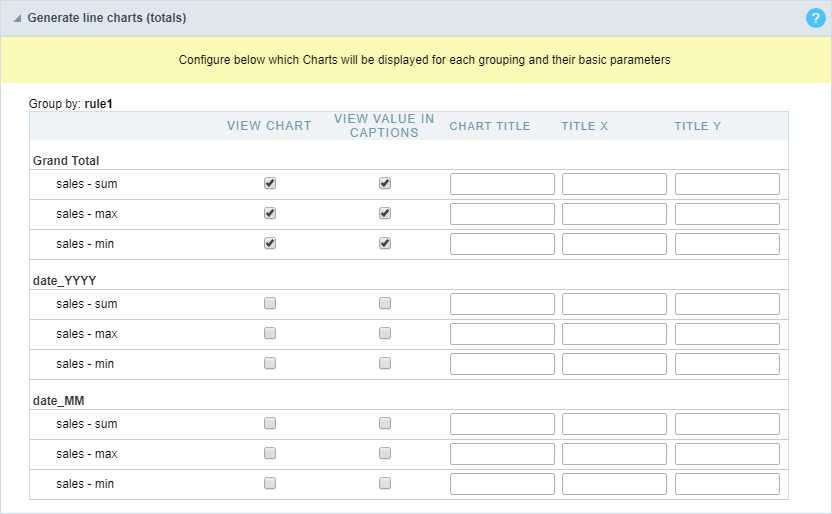This screenshot has width=832, height=514.
Task: Click the 'sales - max' label under date_YYYY
Action: click(86, 334)
